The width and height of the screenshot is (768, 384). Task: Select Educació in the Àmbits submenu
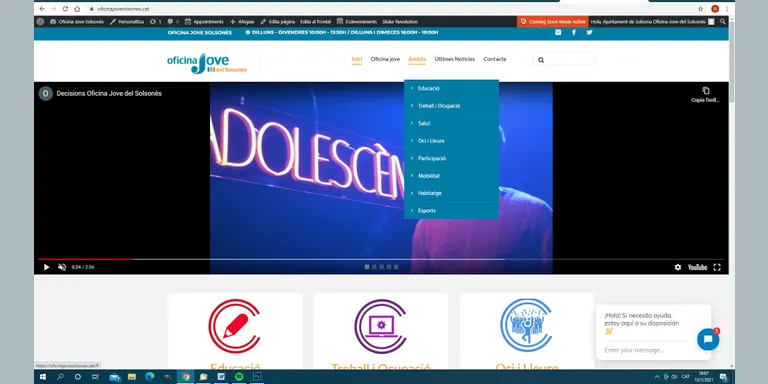(451, 88)
